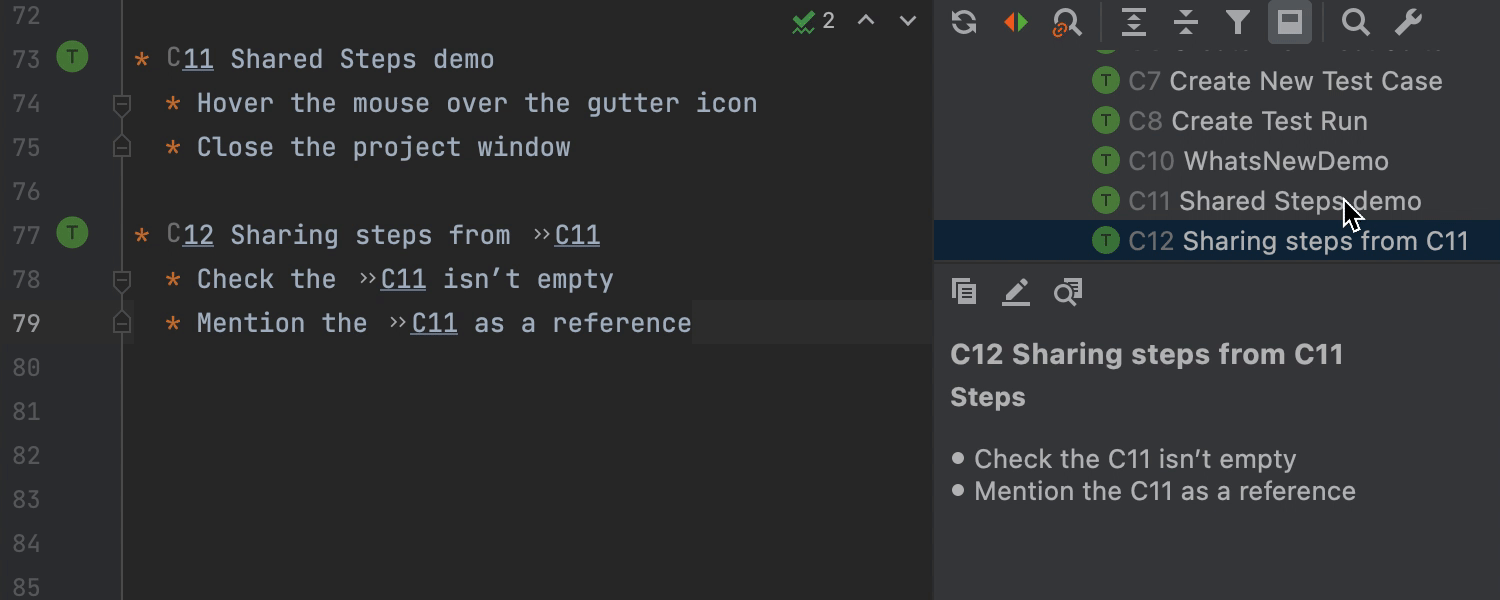Click the pencil edit icon
Image resolution: width=1500 pixels, height=600 pixels.
click(1016, 291)
